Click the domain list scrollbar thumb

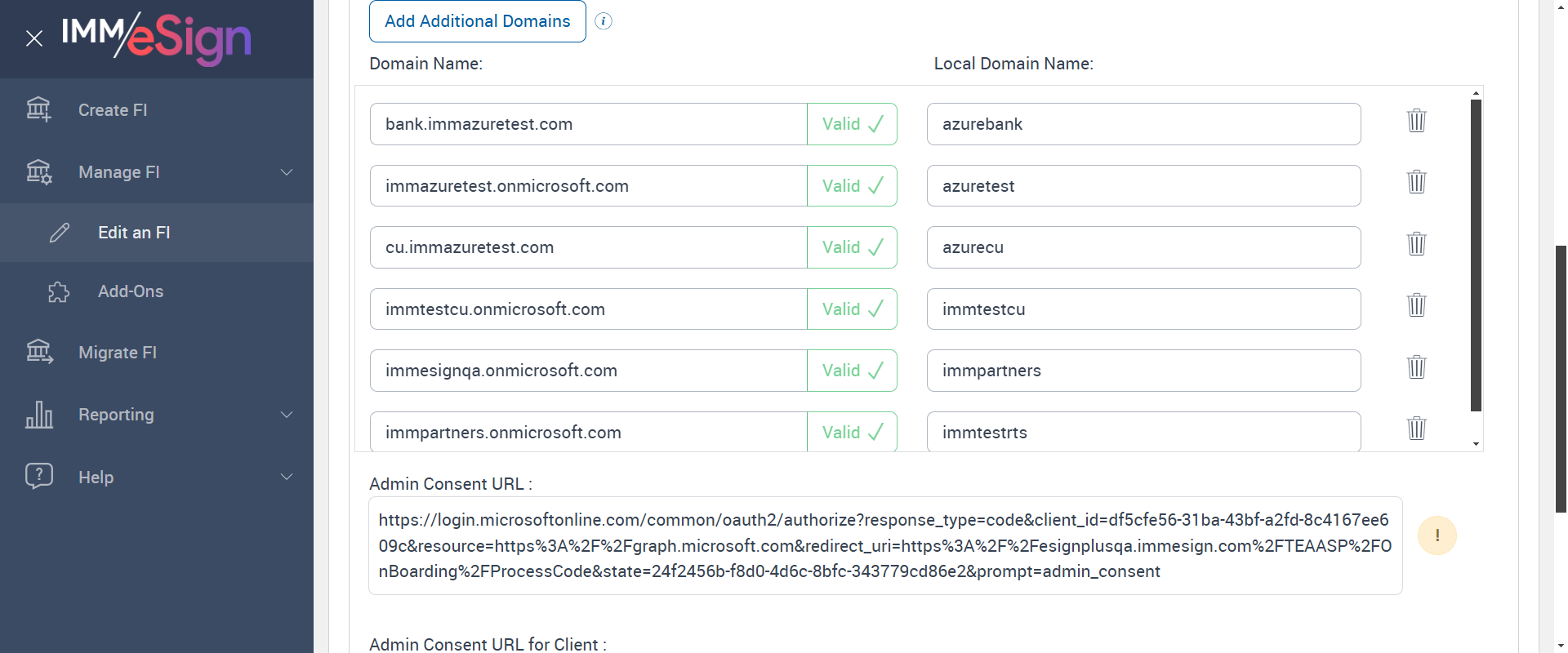1476,255
